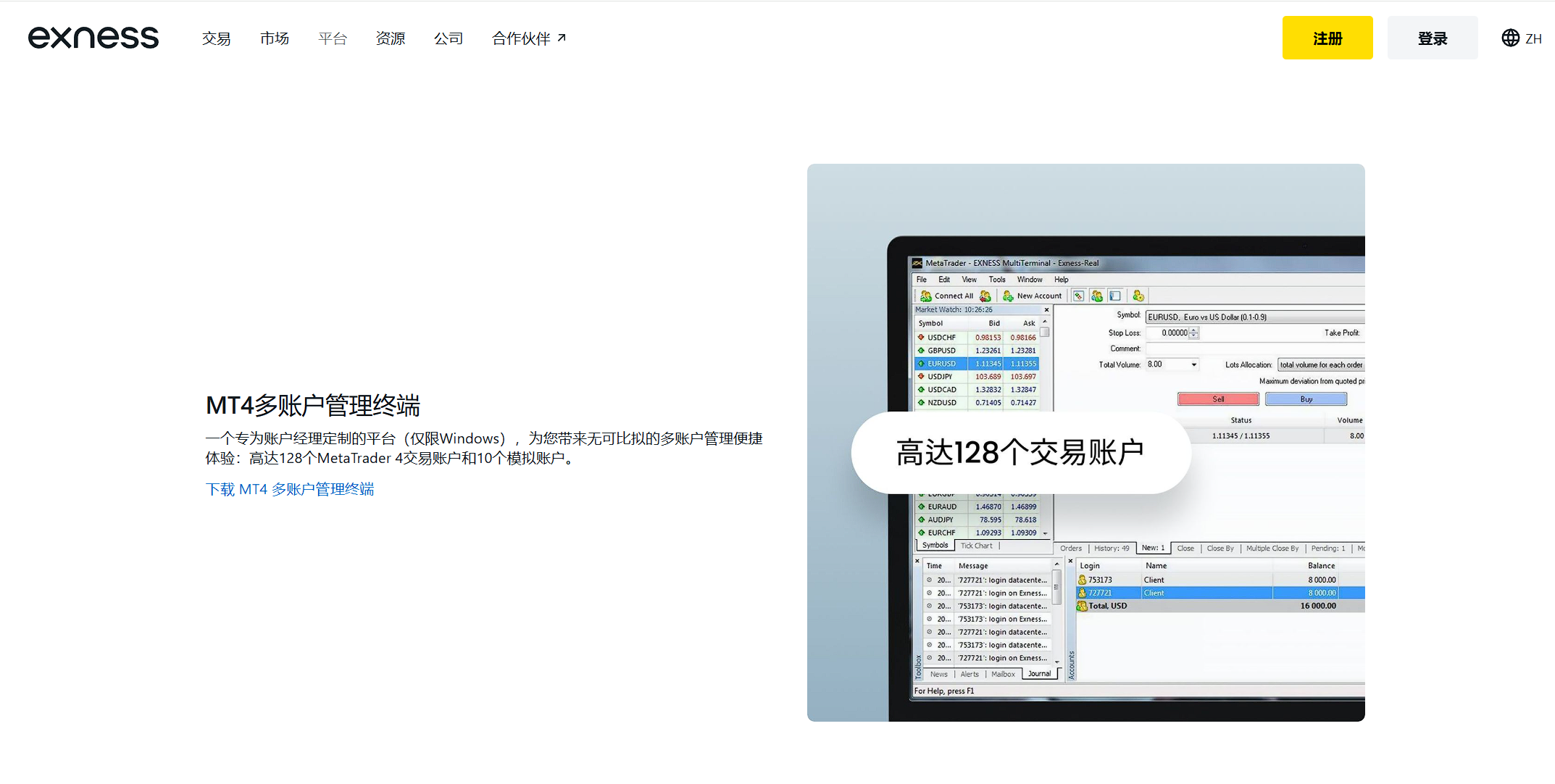1555x784 pixels.
Task: Open the 市场 menu
Action: pyautogui.click(x=274, y=38)
